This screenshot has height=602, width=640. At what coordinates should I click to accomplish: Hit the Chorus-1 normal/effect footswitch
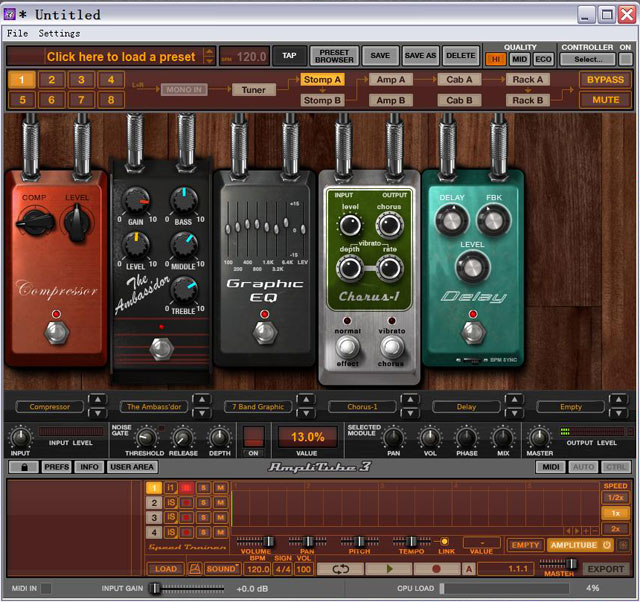[x=347, y=347]
